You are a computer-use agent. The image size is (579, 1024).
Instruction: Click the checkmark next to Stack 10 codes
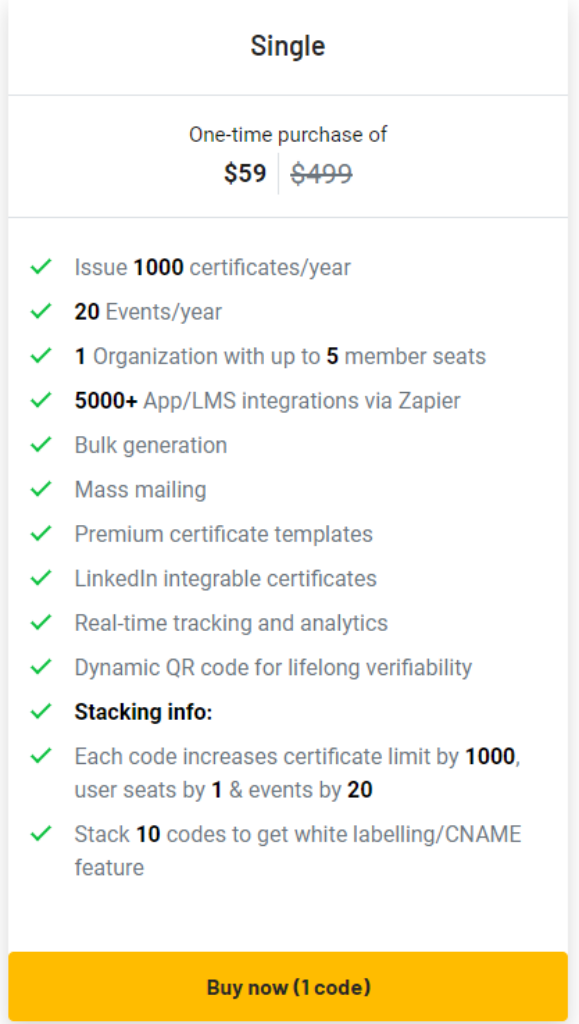40,833
